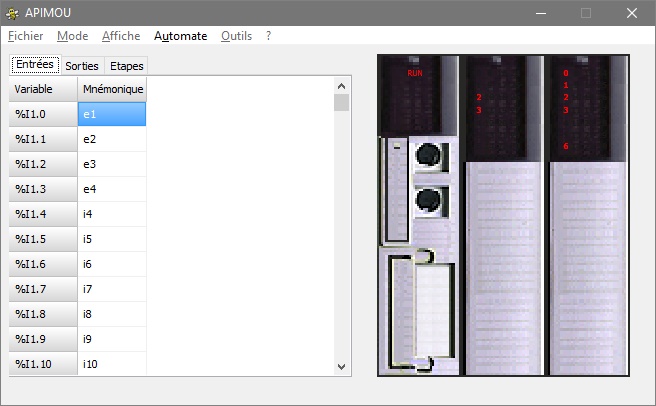The width and height of the screenshot is (656, 406).
Task: Click the Mnémonique column header
Action: point(113,90)
